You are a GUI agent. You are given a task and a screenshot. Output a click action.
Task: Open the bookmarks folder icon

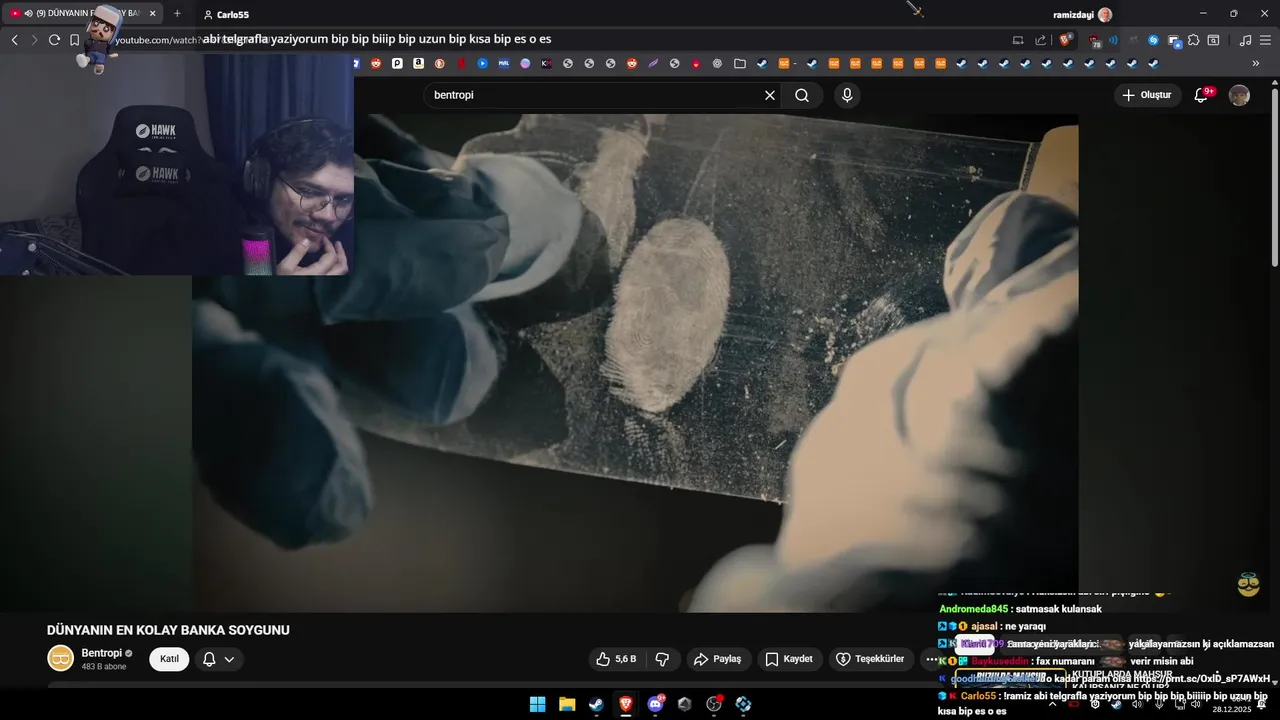point(740,63)
